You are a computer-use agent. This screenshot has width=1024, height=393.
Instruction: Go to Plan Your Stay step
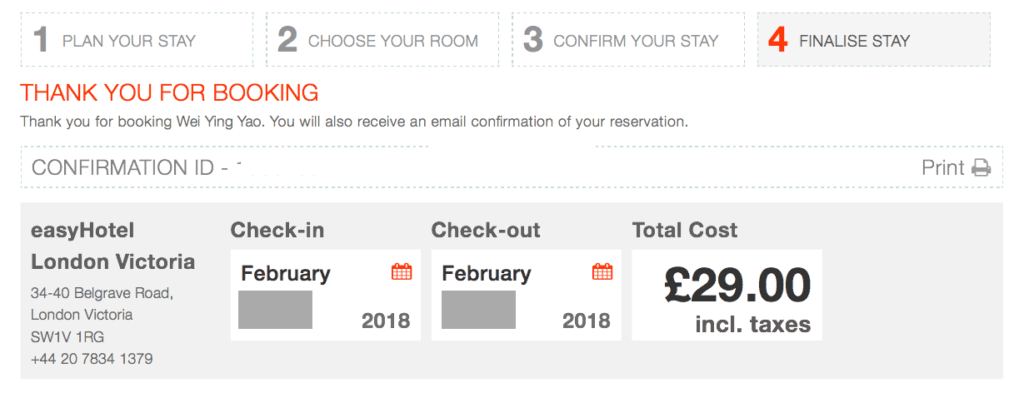(137, 40)
